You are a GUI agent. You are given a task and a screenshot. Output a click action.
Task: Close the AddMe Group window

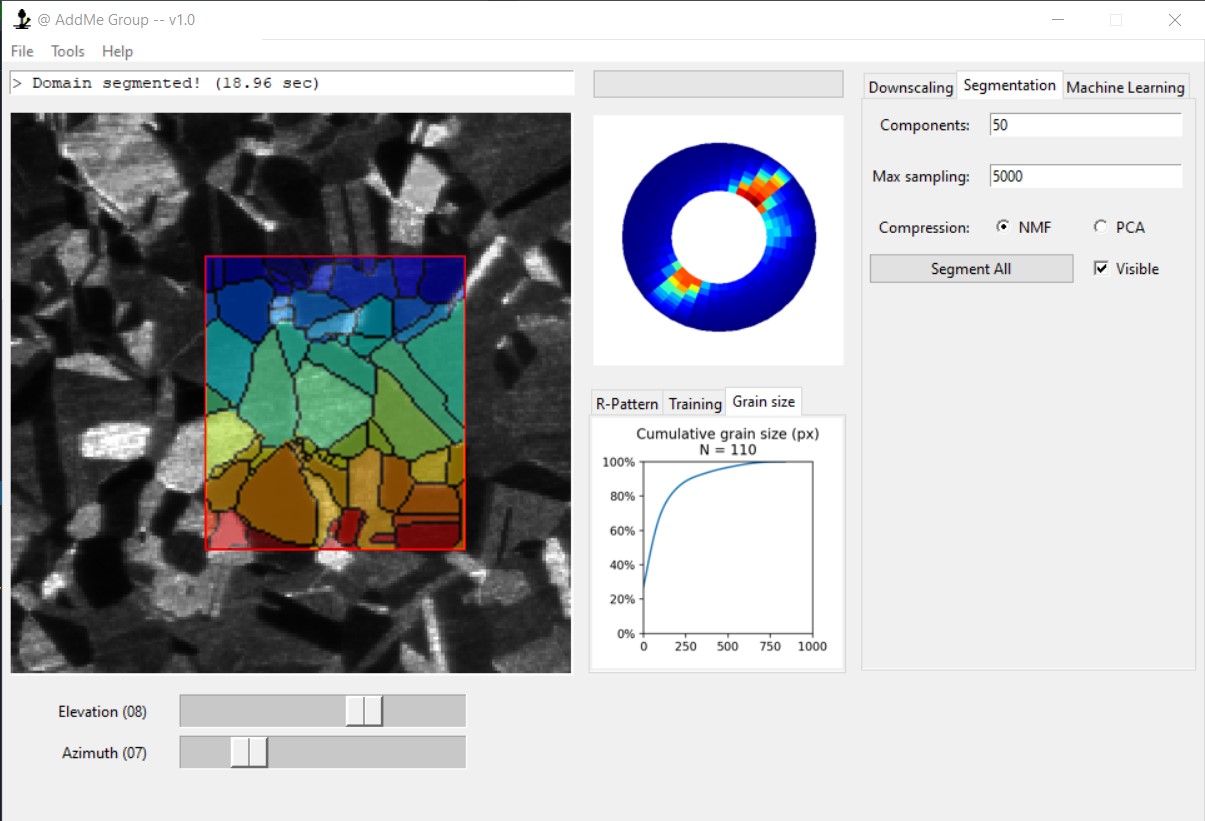pos(1175,20)
